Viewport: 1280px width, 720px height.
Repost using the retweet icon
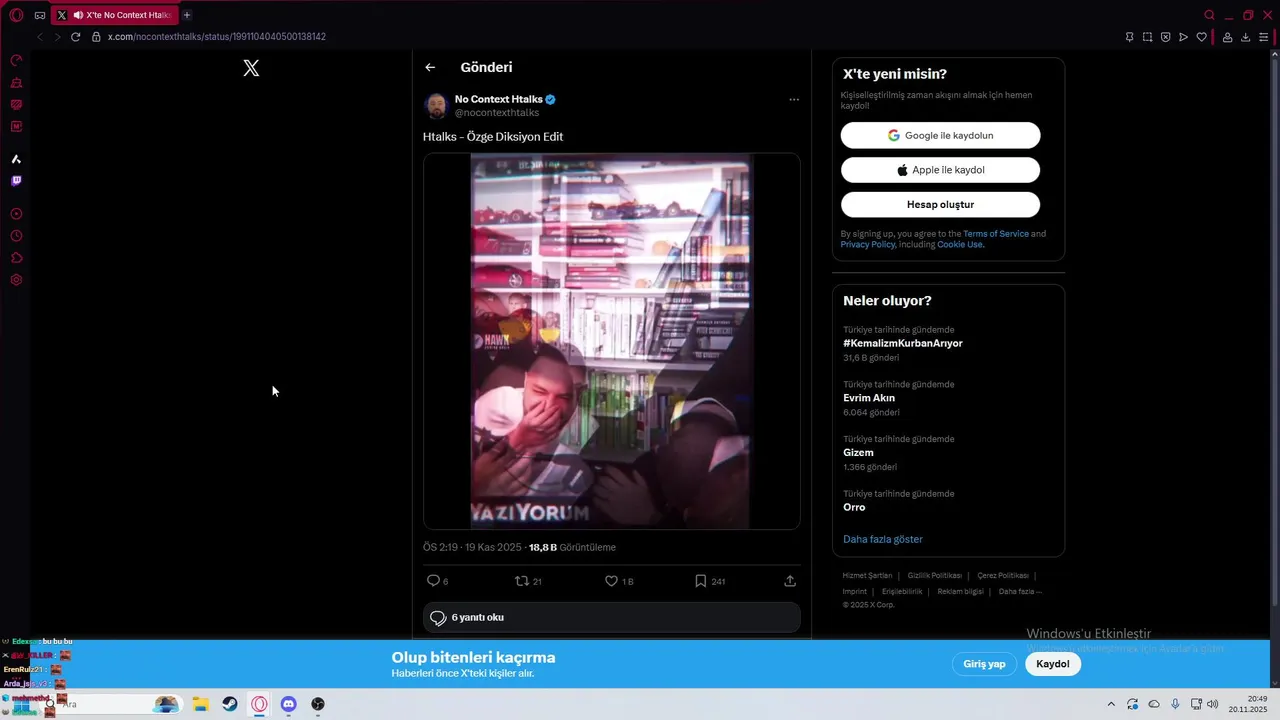[521, 581]
